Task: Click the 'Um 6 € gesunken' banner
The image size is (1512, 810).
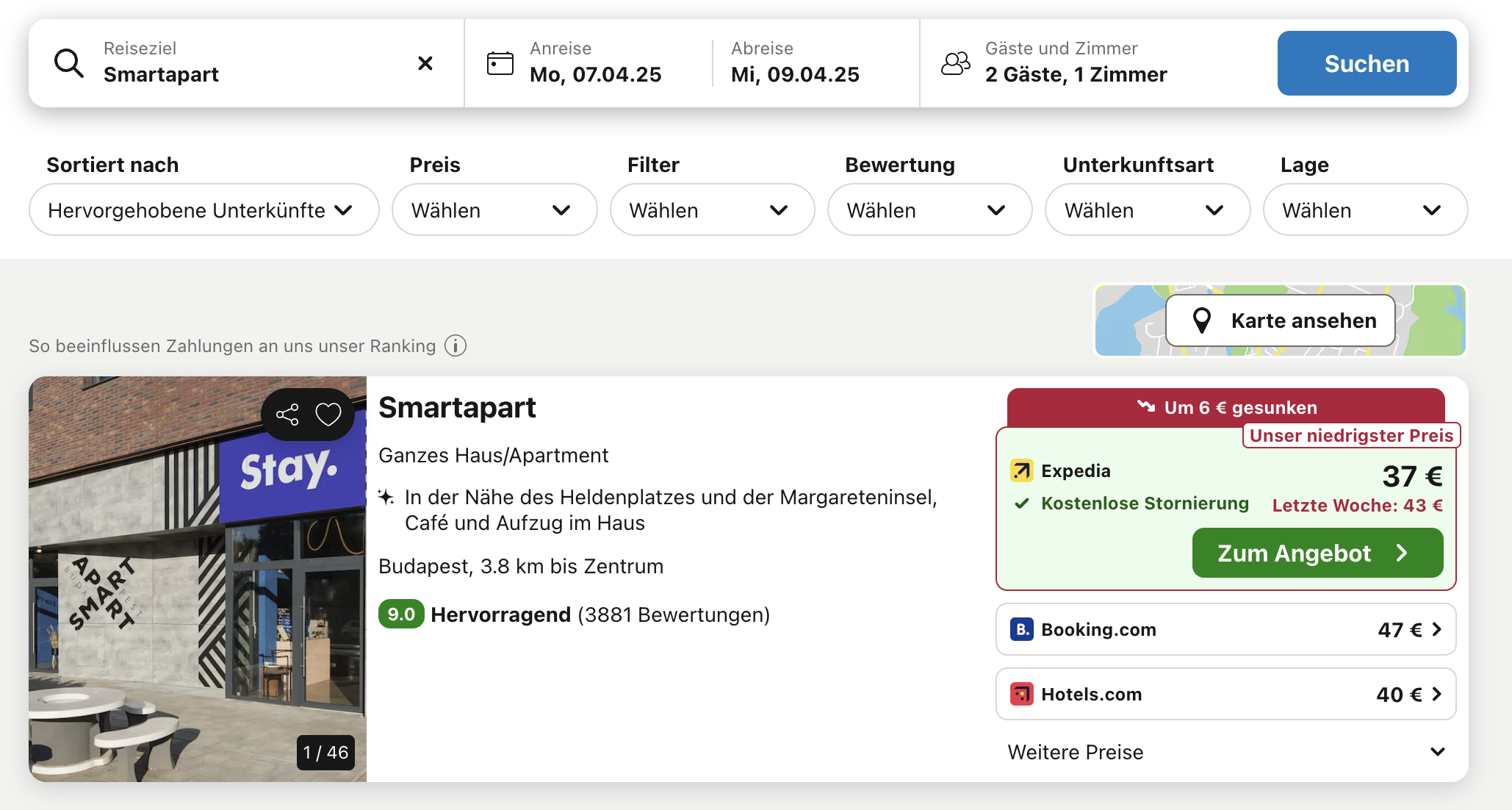Action: click(x=1225, y=407)
